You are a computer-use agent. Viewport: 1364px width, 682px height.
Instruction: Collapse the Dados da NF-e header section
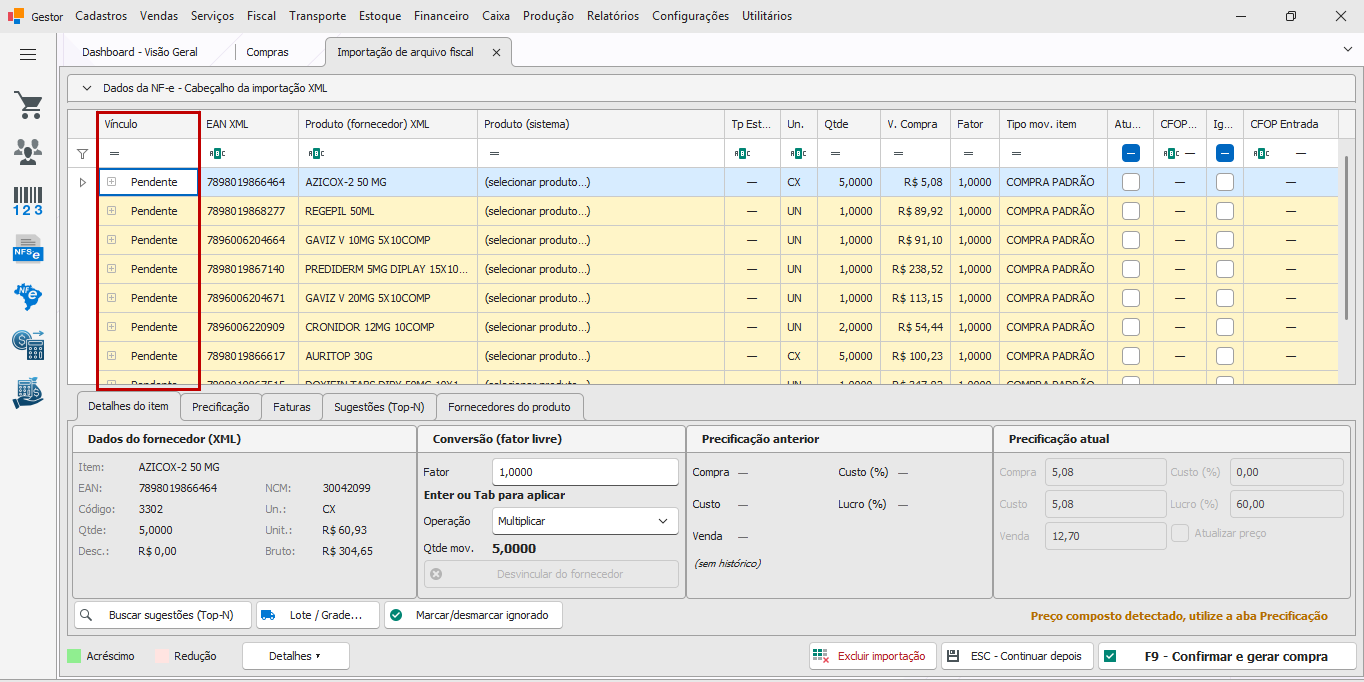tap(86, 88)
